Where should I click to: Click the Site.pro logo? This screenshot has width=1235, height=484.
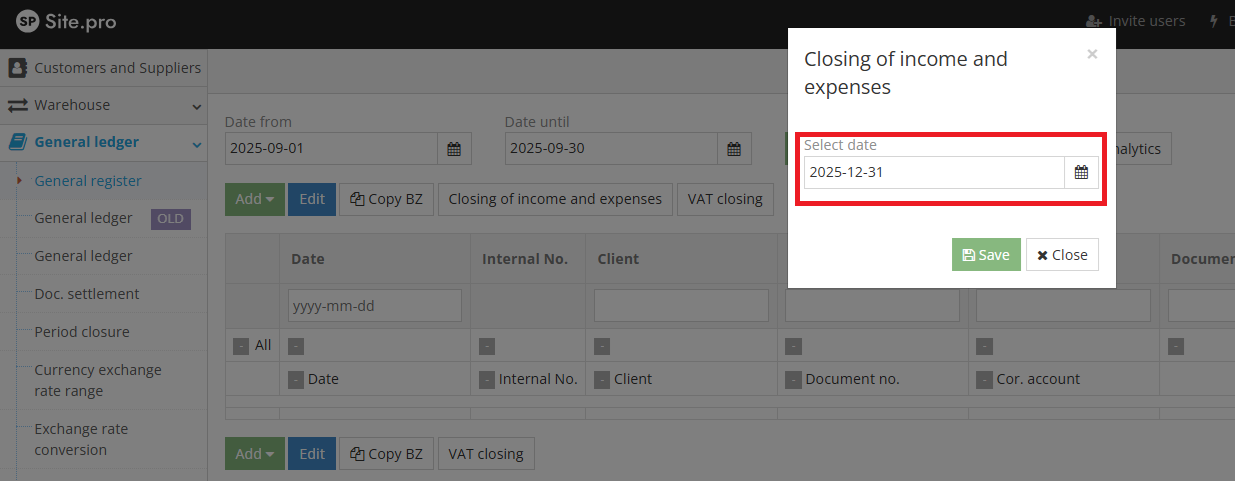(65, 20)
